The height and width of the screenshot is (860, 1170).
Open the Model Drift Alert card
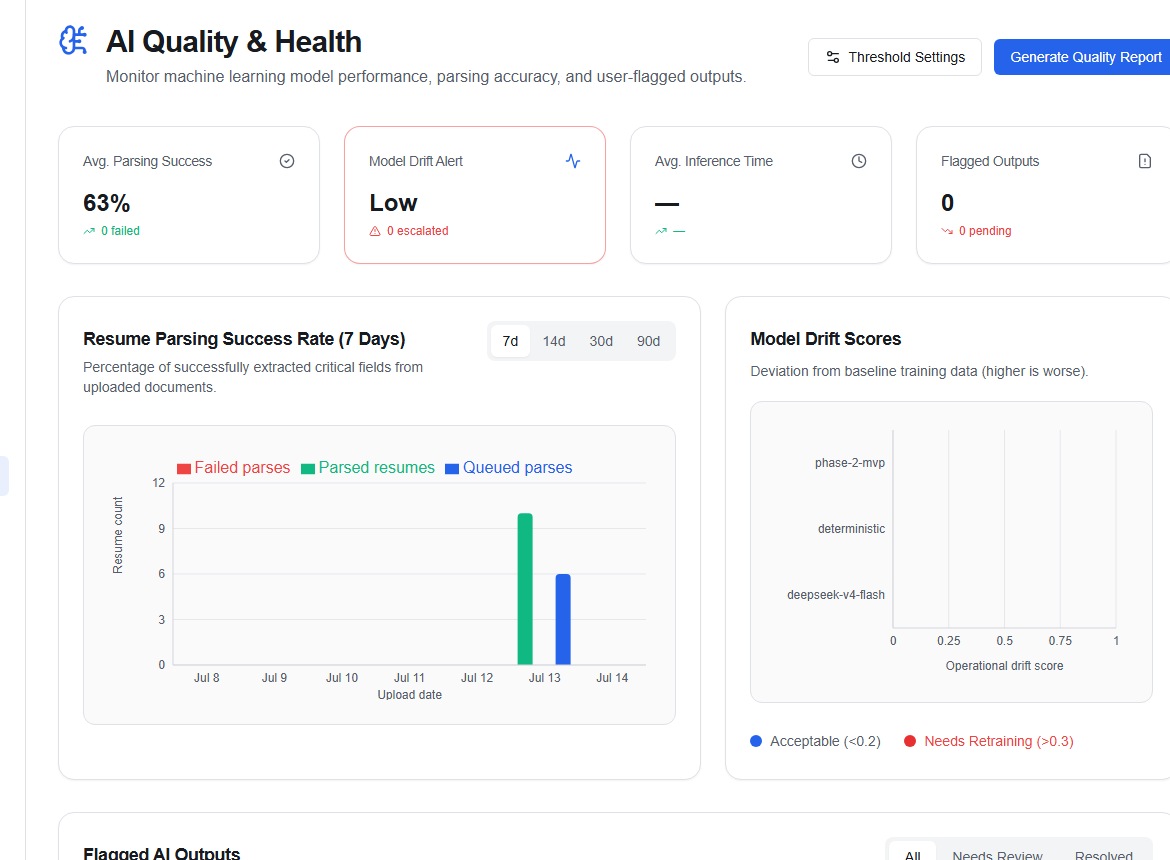[x=475, y=195]
